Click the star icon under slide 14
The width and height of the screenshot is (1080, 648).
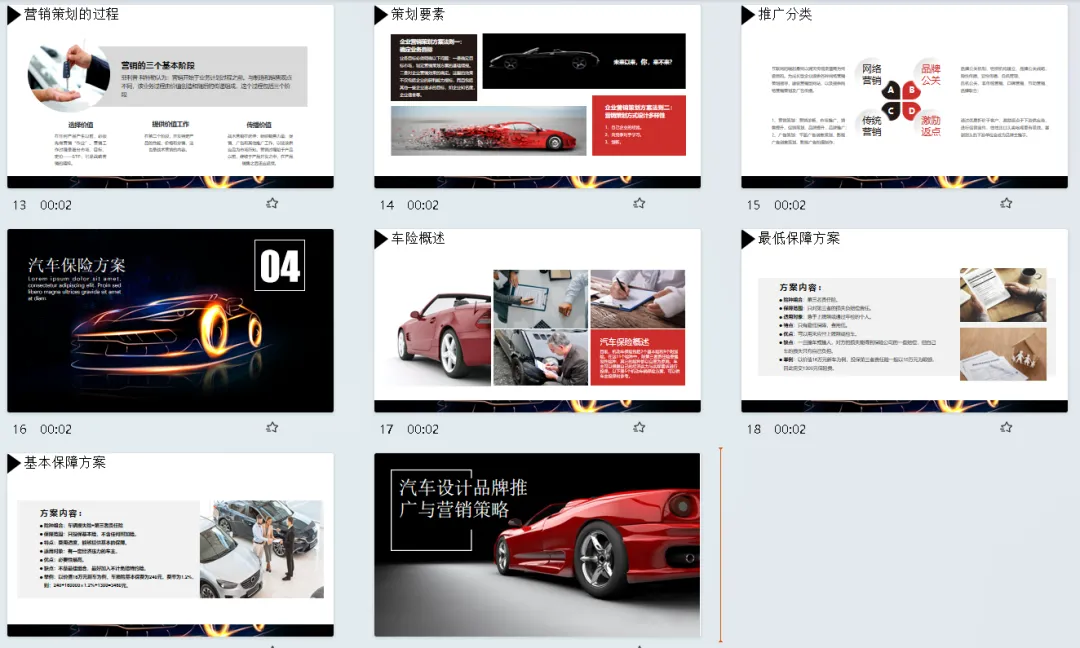click(639, 202)
